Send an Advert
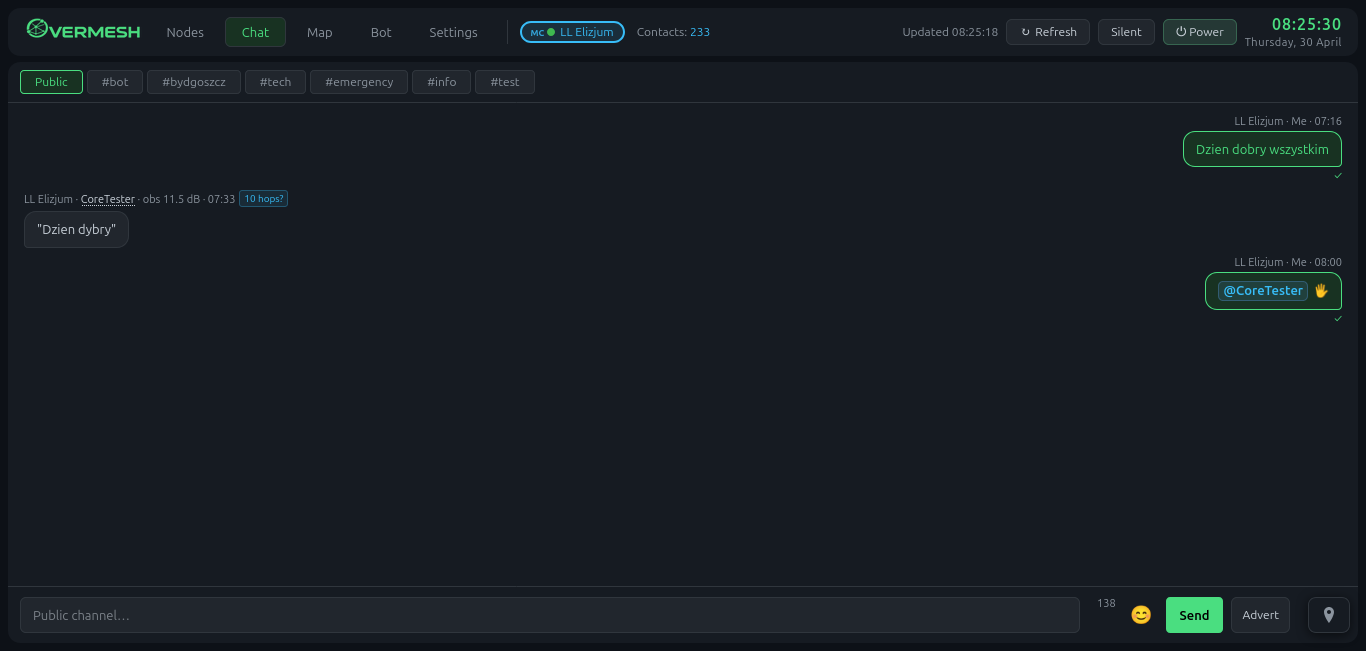The height and width of the screenshot is (651, 1366). [1260, 615]
